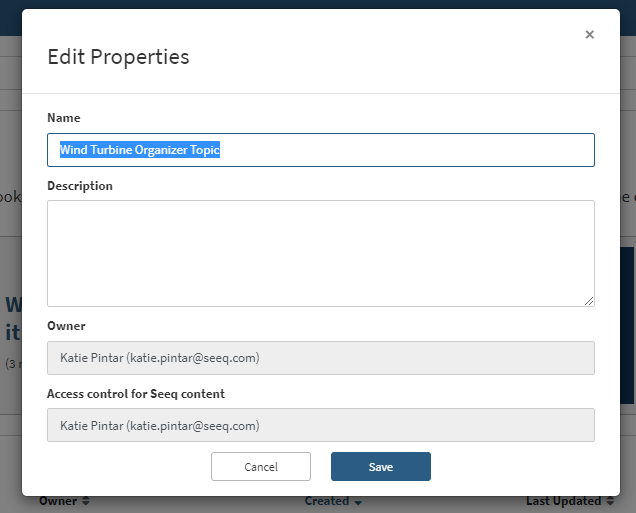This screenshot has height=513, width=636.
Task: Click the Access control for Seeq content label
Action: click(x=136, y=394)
